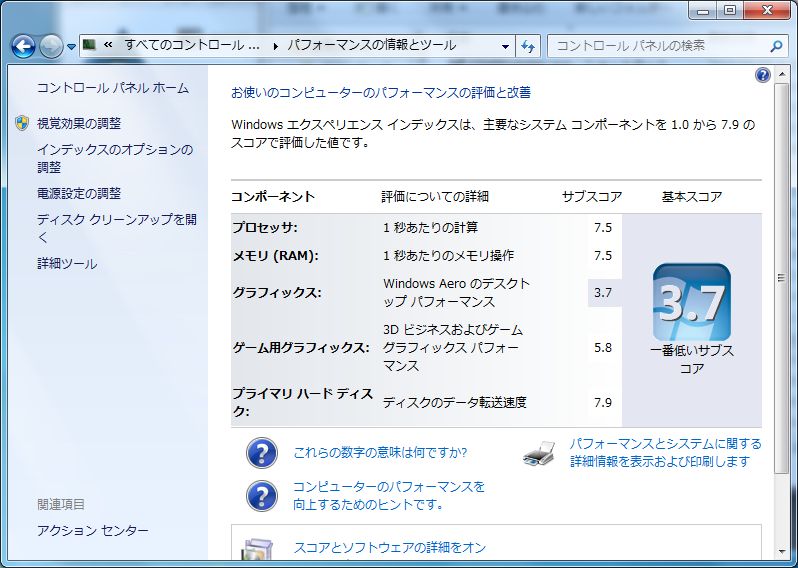This screenshot has height=568, width=798.
Task: Click the プロセッサ subscore 7.5
Action: pyautogui.click(x=603, y=228)
